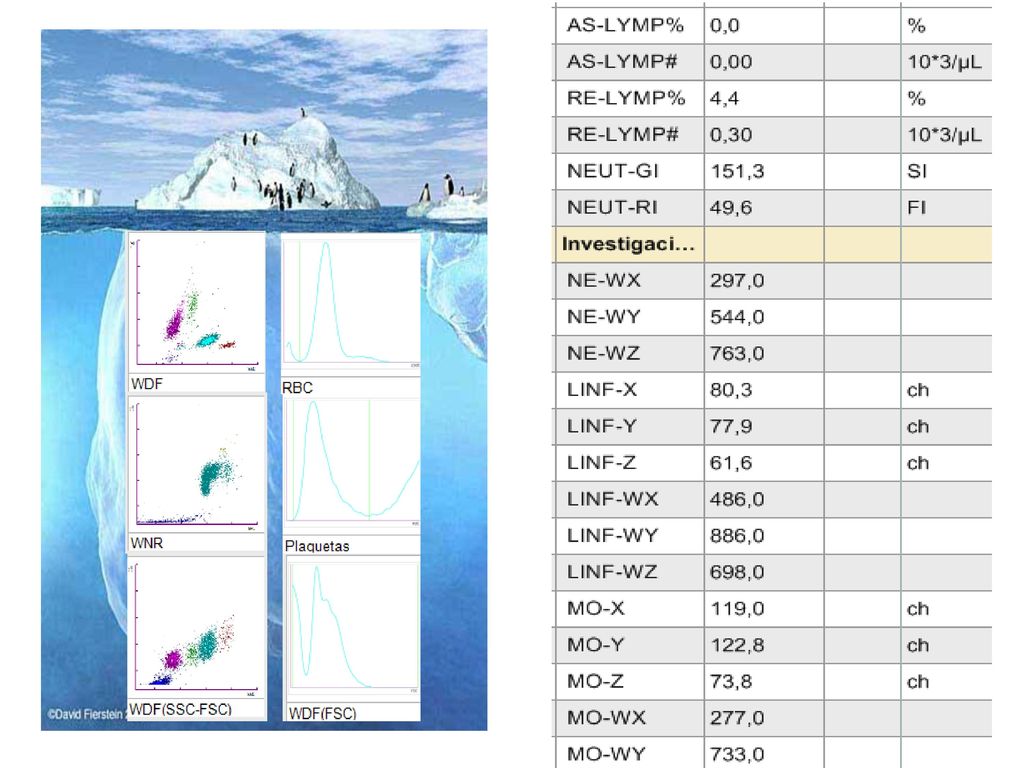Click the RE-LYMP% value 4,4
1024x768 pixels.
[724, 99]
